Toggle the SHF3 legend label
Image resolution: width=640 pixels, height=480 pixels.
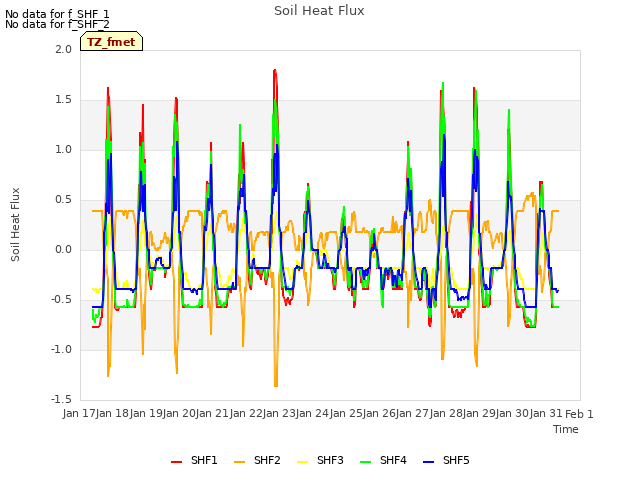point(330,460)
